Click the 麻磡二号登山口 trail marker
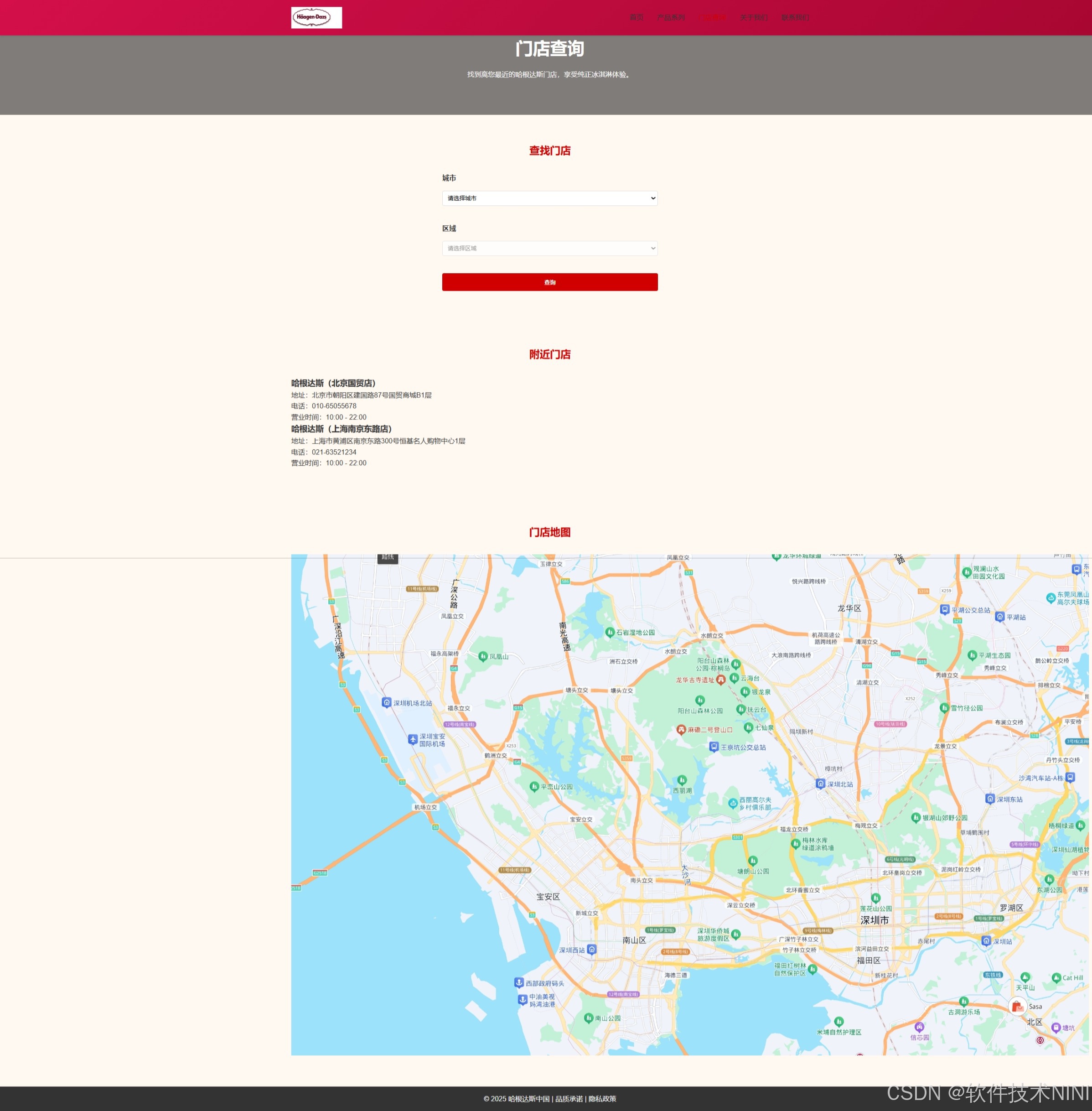 pos(681,730)
